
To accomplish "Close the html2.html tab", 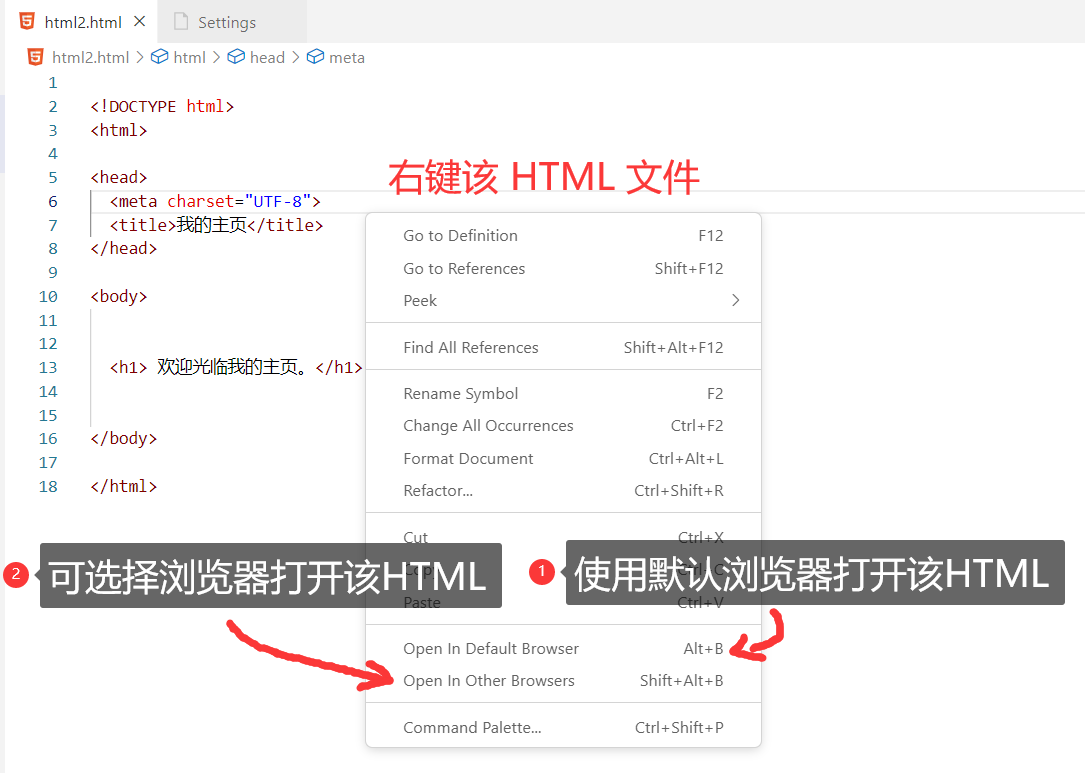I will coord(140,21).
